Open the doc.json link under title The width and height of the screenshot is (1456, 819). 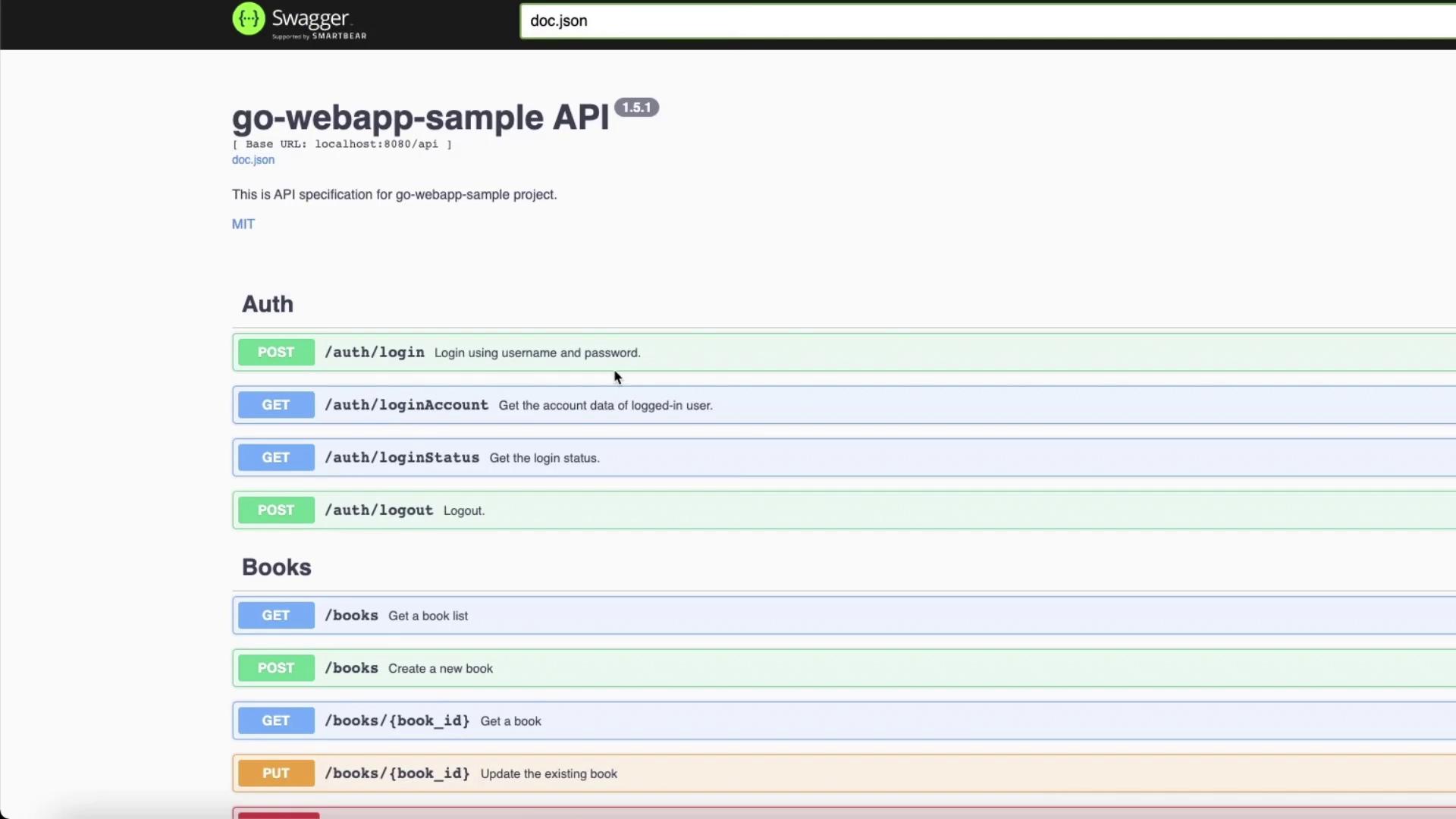(253, 160)
